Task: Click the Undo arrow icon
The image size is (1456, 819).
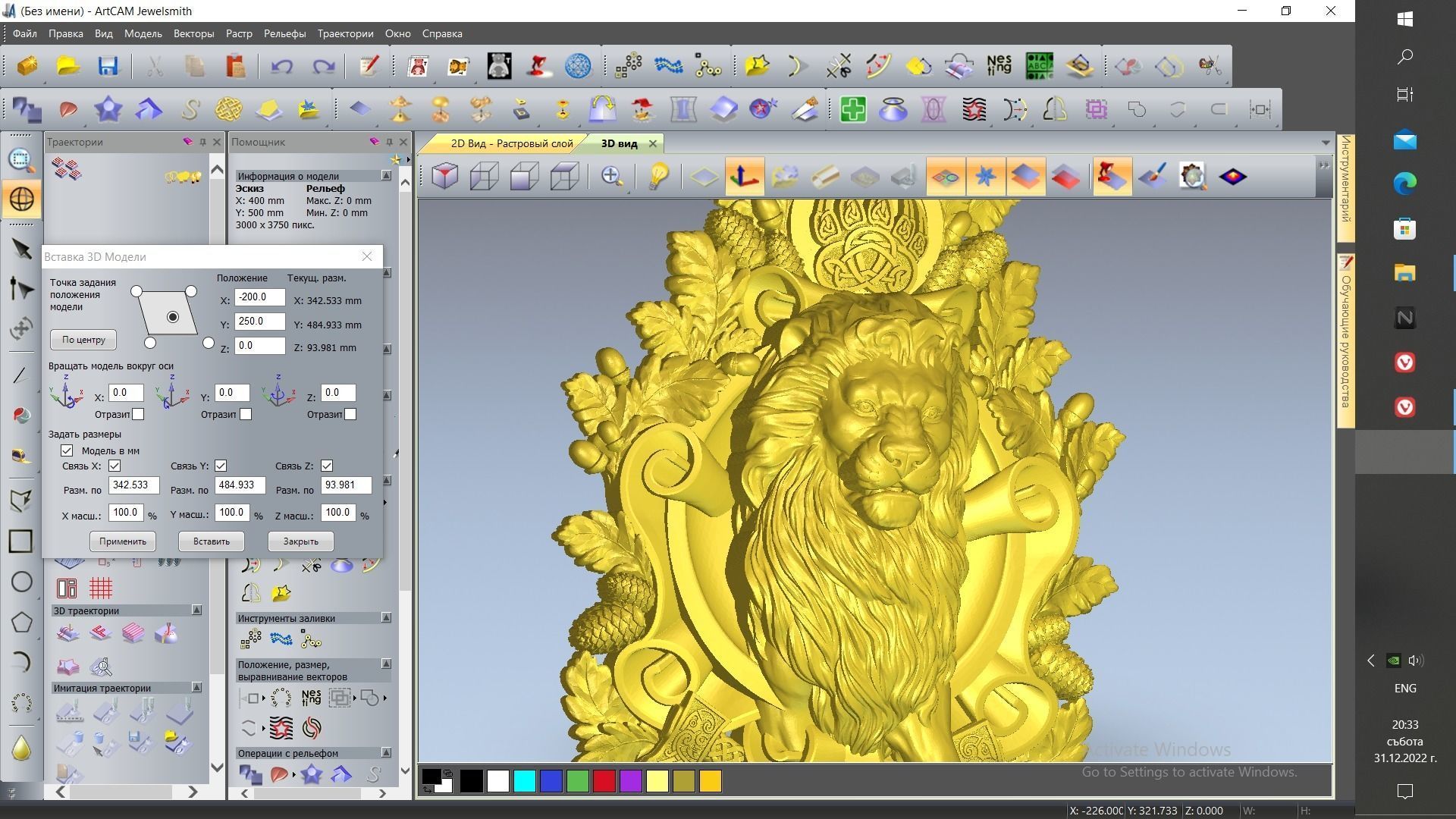Action: (x=282, y=66)
